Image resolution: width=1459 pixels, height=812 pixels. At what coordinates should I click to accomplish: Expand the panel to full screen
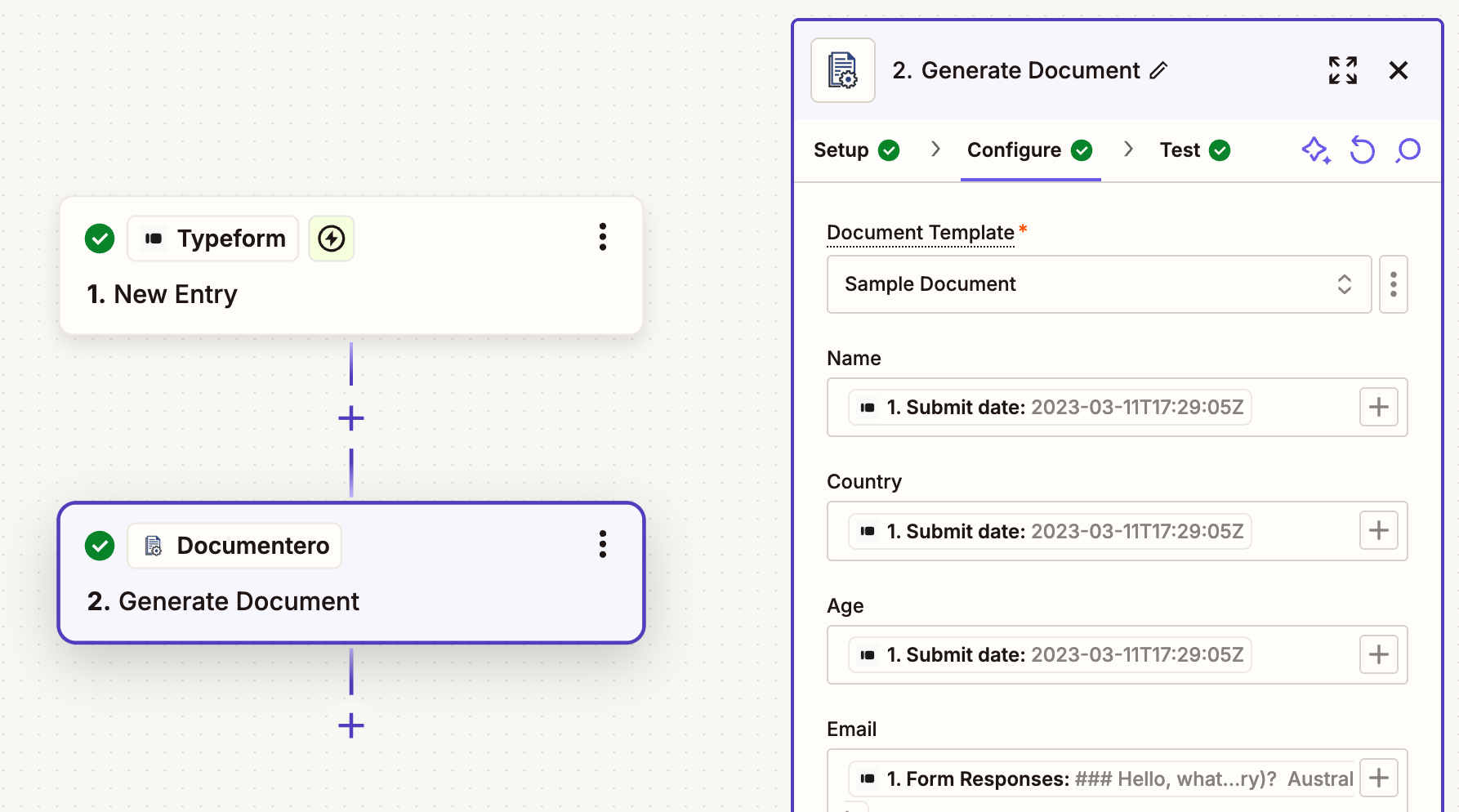tap(1343, 70)
